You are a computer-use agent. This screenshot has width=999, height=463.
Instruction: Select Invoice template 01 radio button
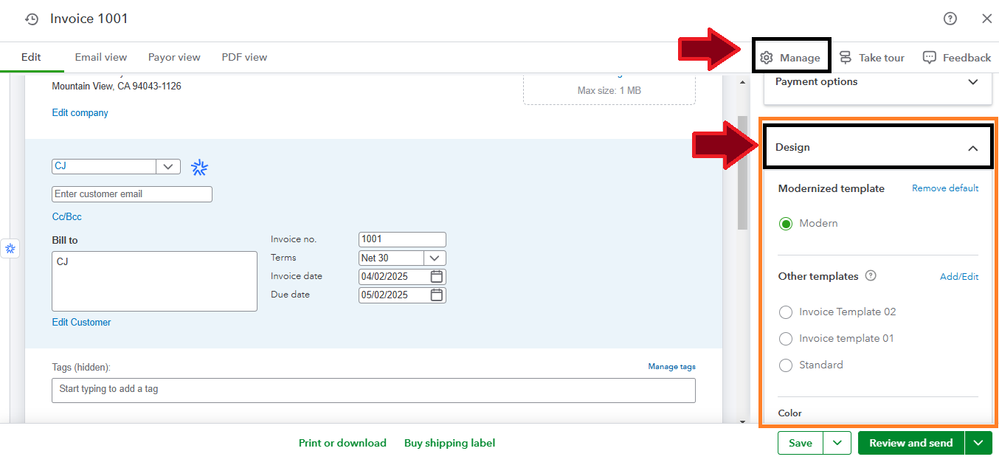pyautogui.click(x=786, y=338)
